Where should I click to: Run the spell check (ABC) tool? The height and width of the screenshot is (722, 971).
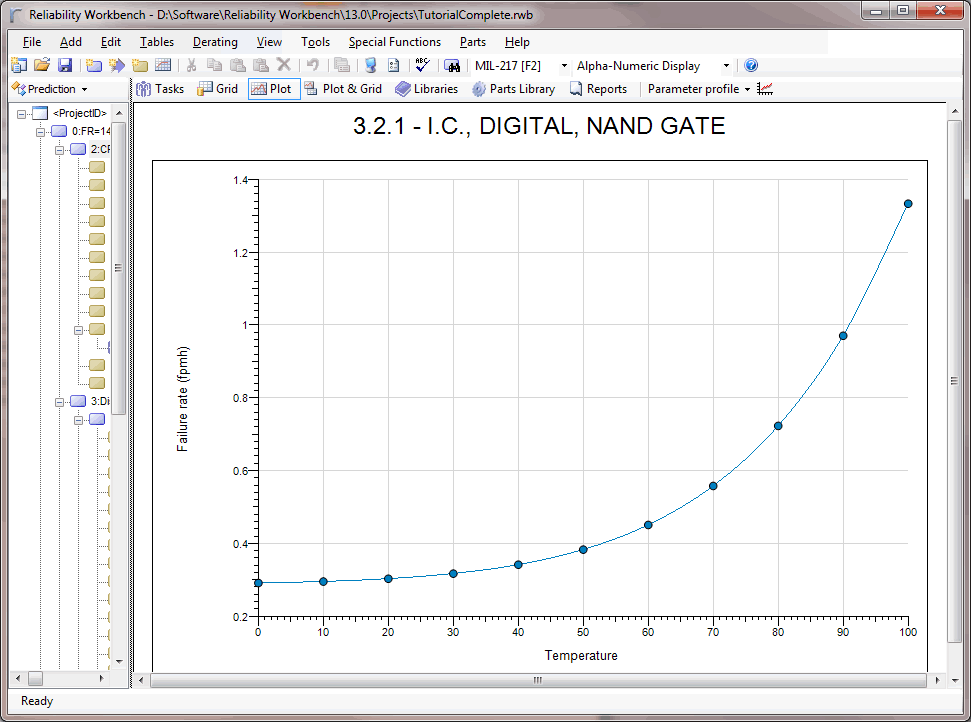tap(422, 66)
